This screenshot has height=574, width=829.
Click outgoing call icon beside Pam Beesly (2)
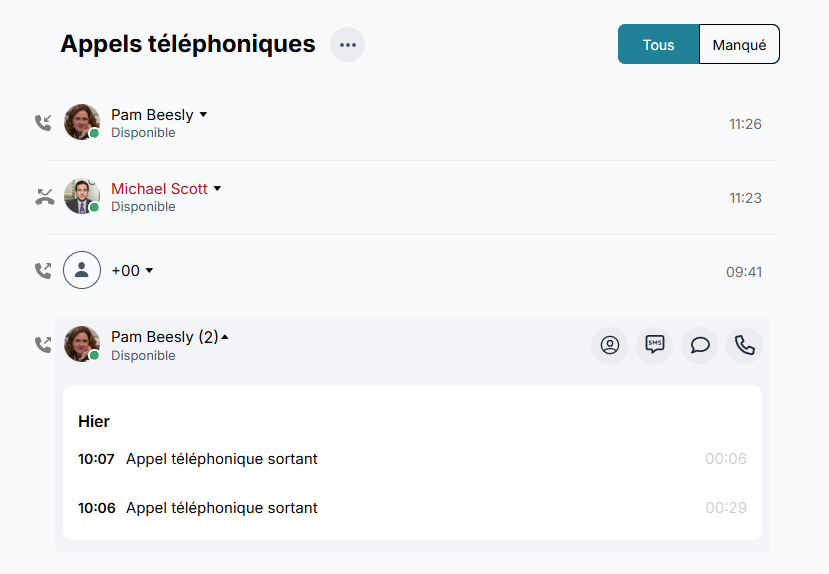[43, 345]
